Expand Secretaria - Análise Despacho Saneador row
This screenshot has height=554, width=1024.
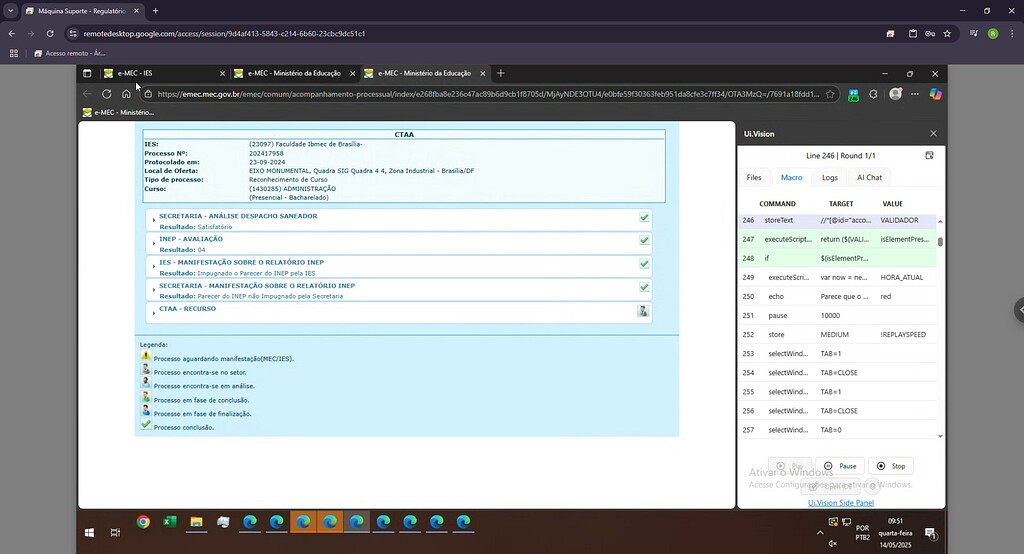[153, 220]
